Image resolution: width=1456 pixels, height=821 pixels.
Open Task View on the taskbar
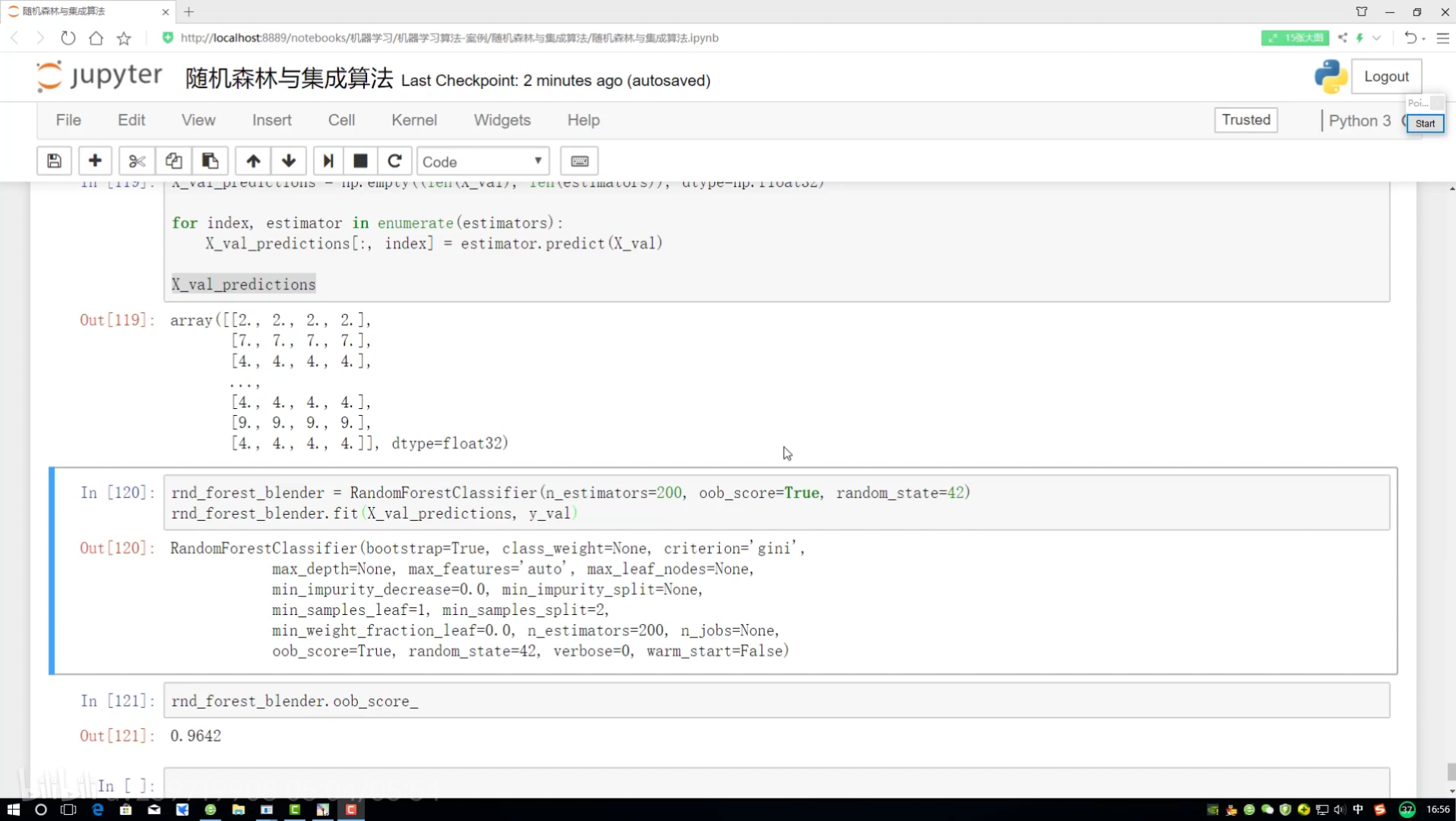pos(68,810)
